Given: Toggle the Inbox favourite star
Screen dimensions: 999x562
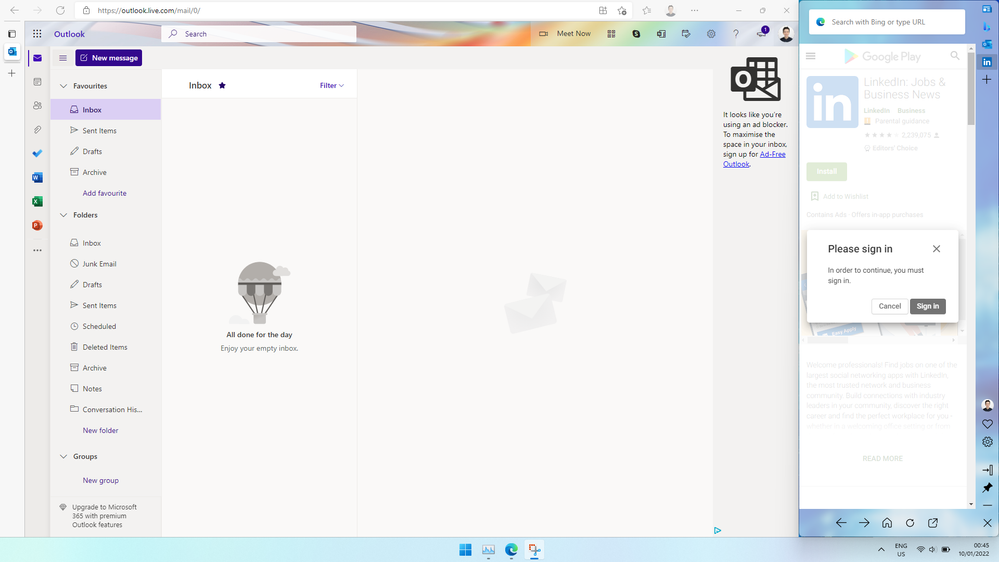Looking at the screenshot, I should (x=222, y=85).
